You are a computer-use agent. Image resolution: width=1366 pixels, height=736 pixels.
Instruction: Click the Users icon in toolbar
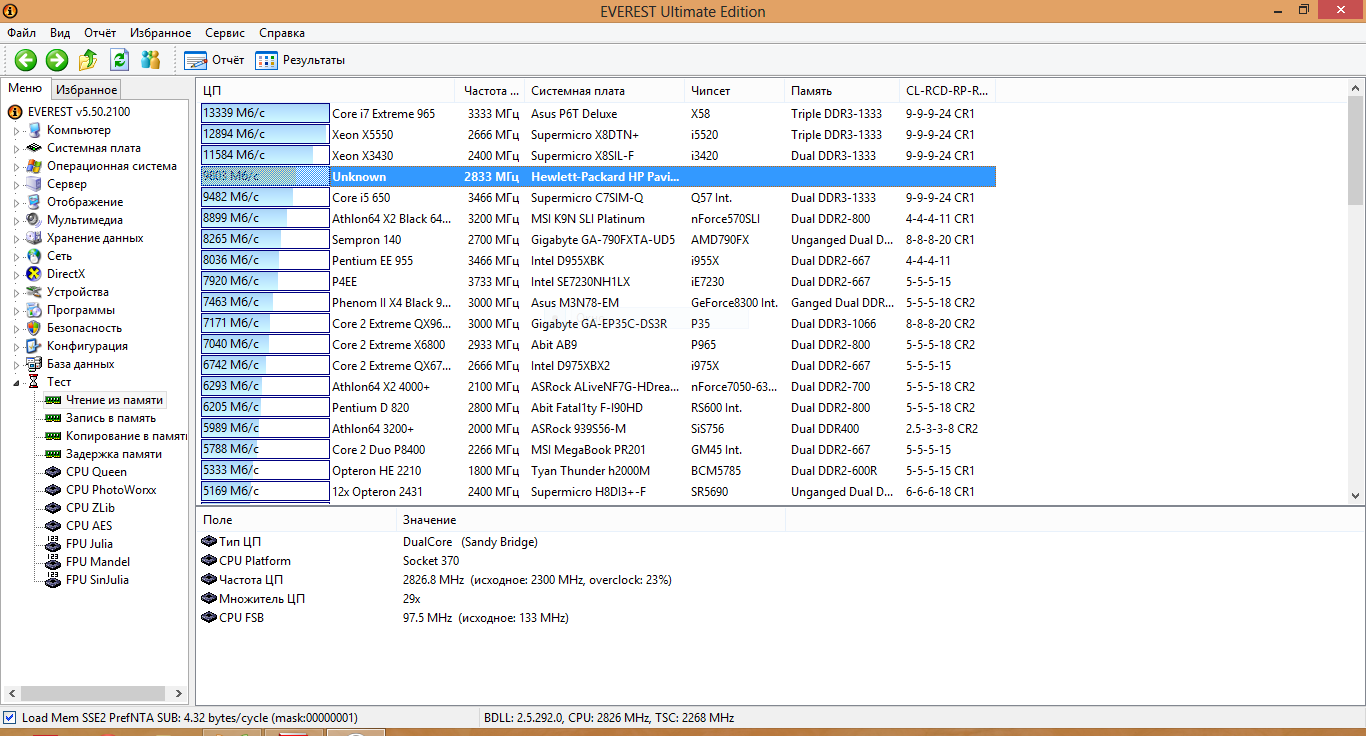coord(150,59)
